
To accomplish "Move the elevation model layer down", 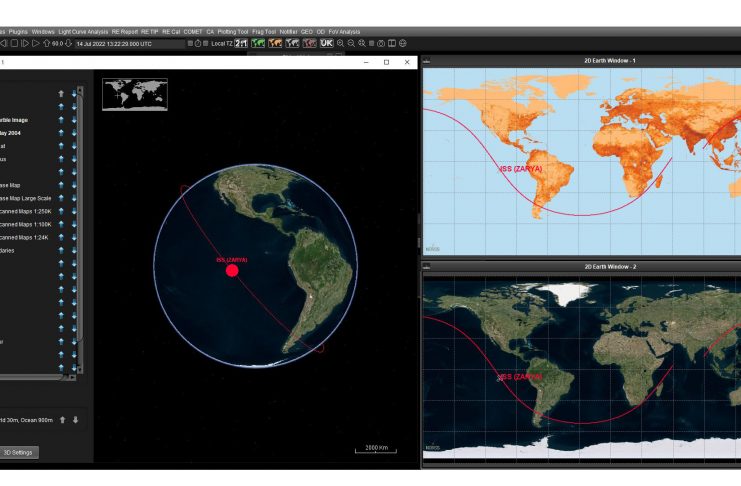I will pos(75,420).
